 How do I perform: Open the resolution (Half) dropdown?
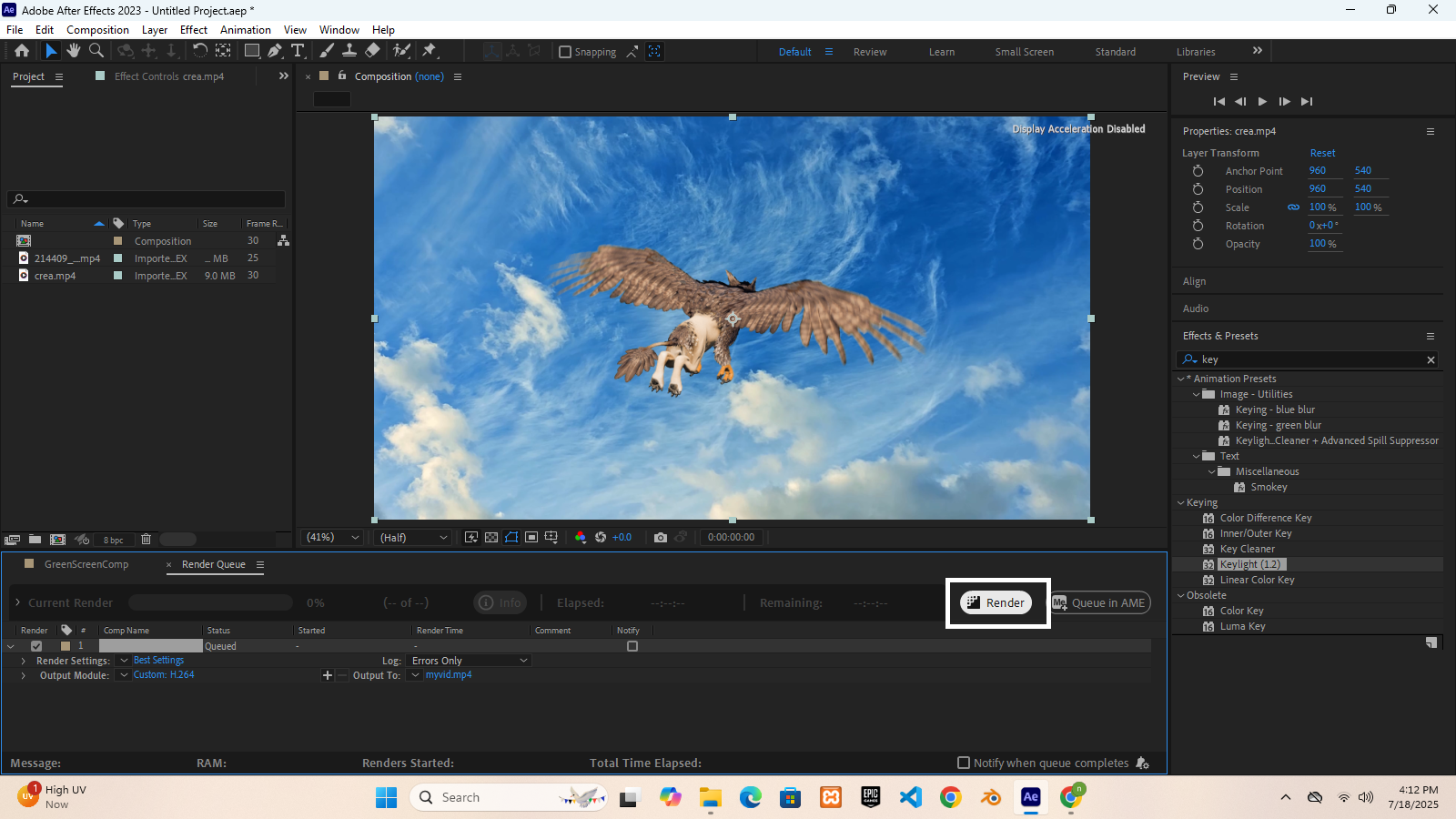coord(413,538)
